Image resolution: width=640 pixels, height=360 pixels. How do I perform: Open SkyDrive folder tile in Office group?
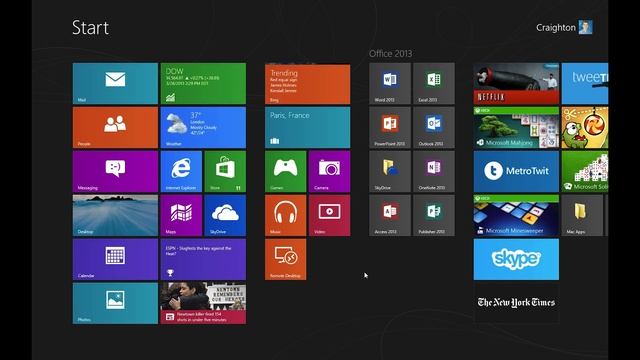pyautogui.click(x=390, y=171)
